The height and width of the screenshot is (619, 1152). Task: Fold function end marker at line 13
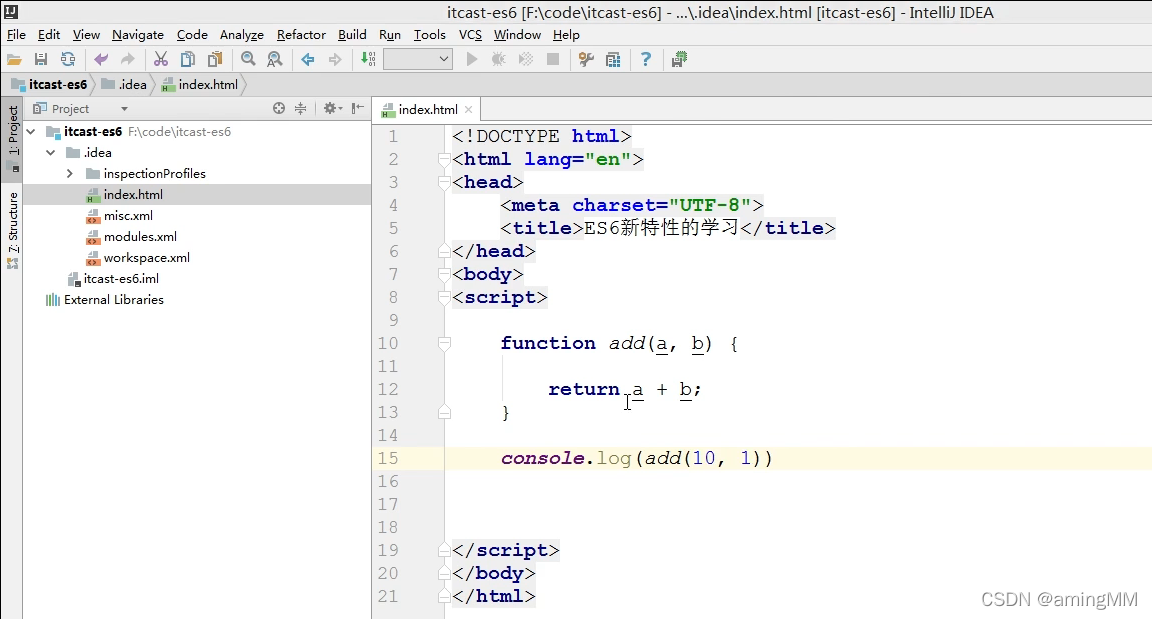click(444, 413)
